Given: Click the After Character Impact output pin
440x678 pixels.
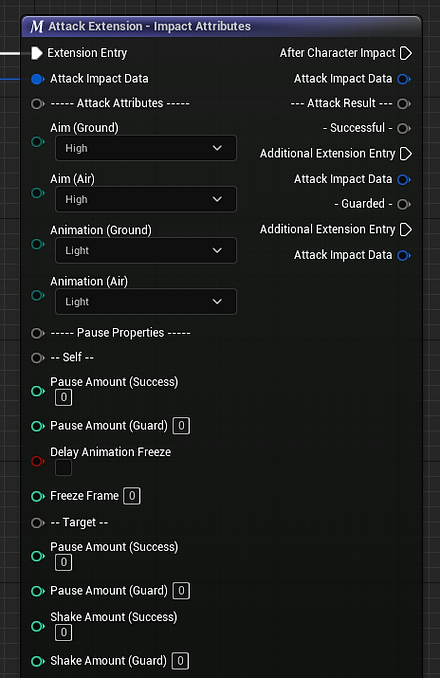Looking at the screenshot, I should [x=405, y=53].
